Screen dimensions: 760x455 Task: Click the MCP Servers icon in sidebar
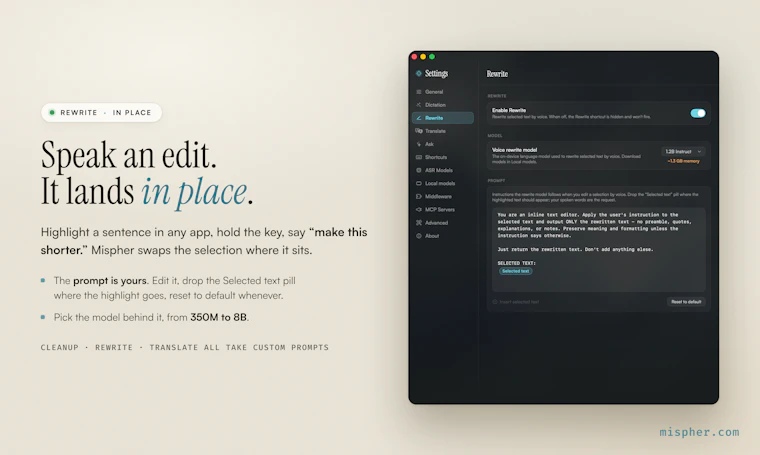point(419,209)
